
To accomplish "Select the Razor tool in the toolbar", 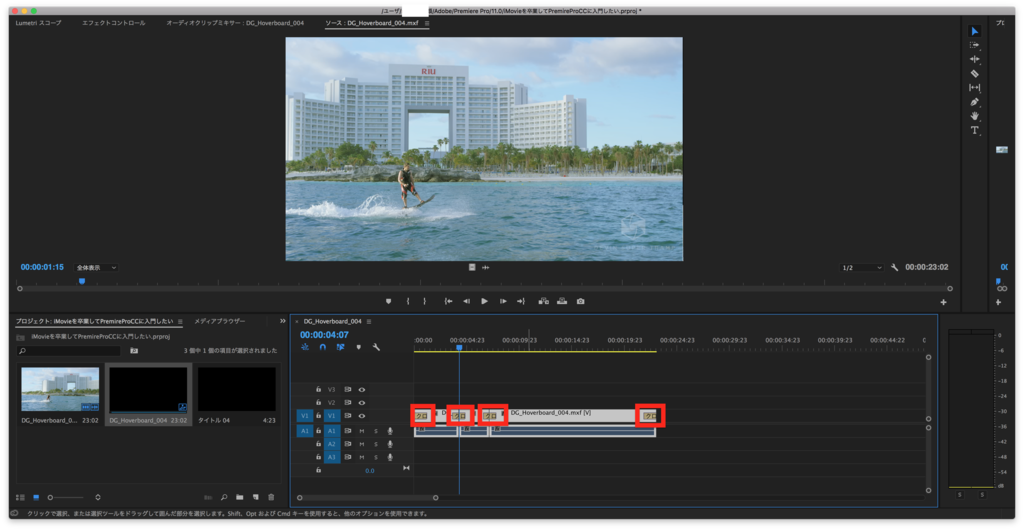I will tap(975, 73).
